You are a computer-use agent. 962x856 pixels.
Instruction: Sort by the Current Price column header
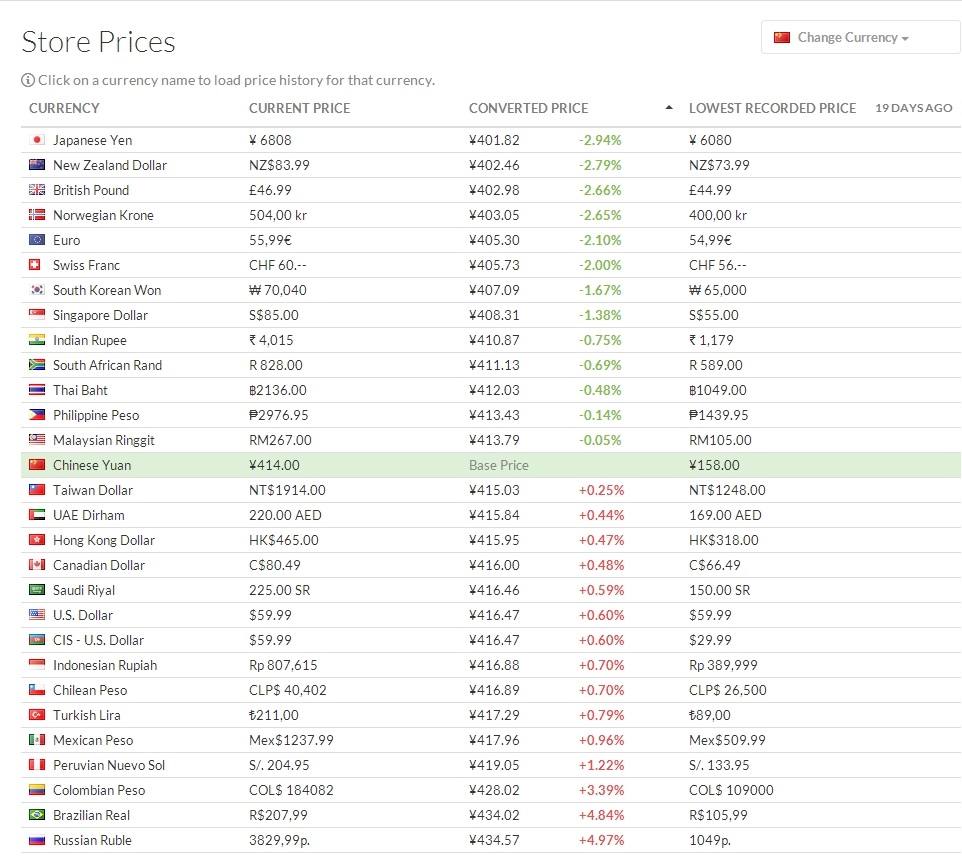coord(299,108)
